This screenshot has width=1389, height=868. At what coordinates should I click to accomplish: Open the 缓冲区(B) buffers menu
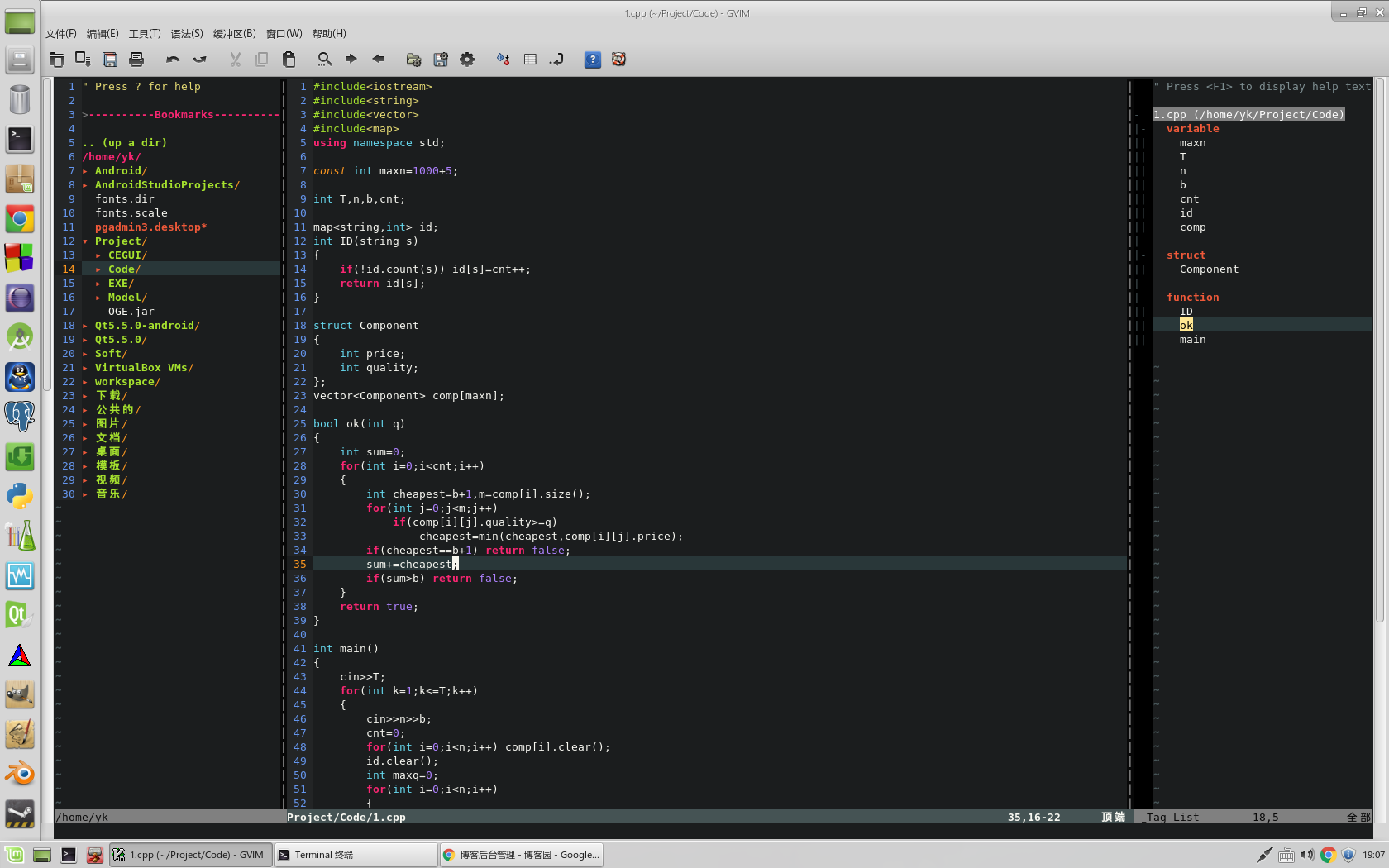point(234,34)
